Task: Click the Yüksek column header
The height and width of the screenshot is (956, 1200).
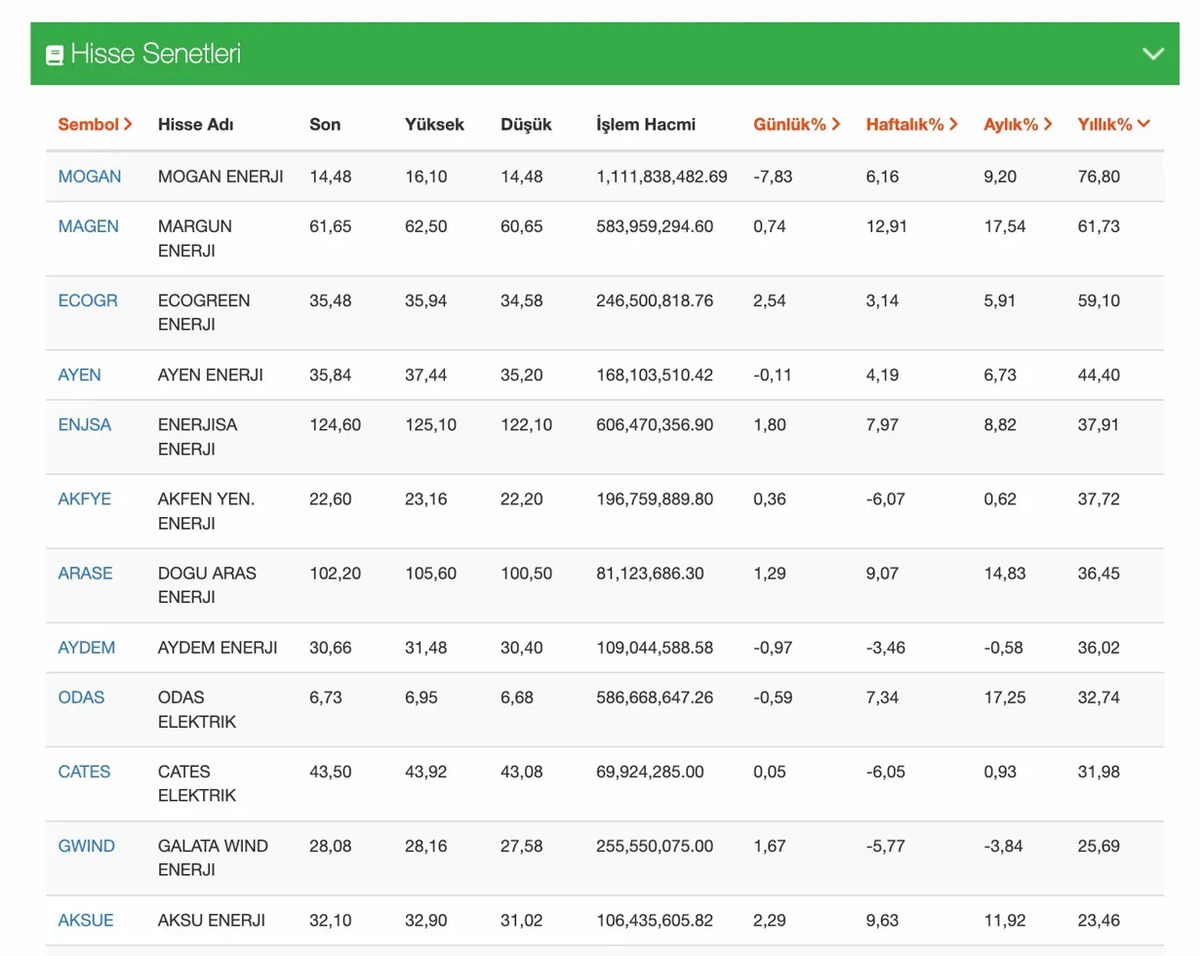Action: 434,125
